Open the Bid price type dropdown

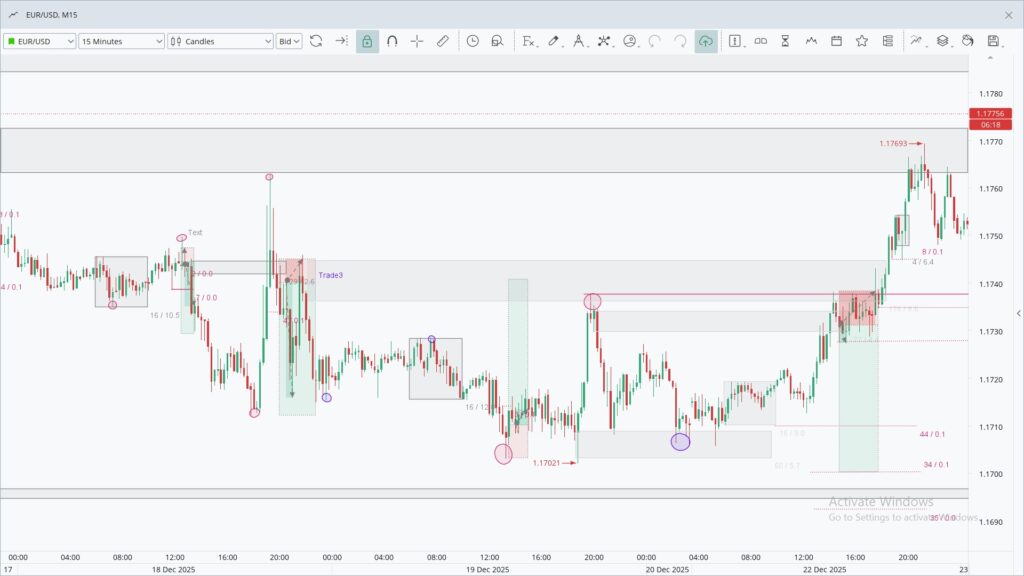click(x=289, y=41)
